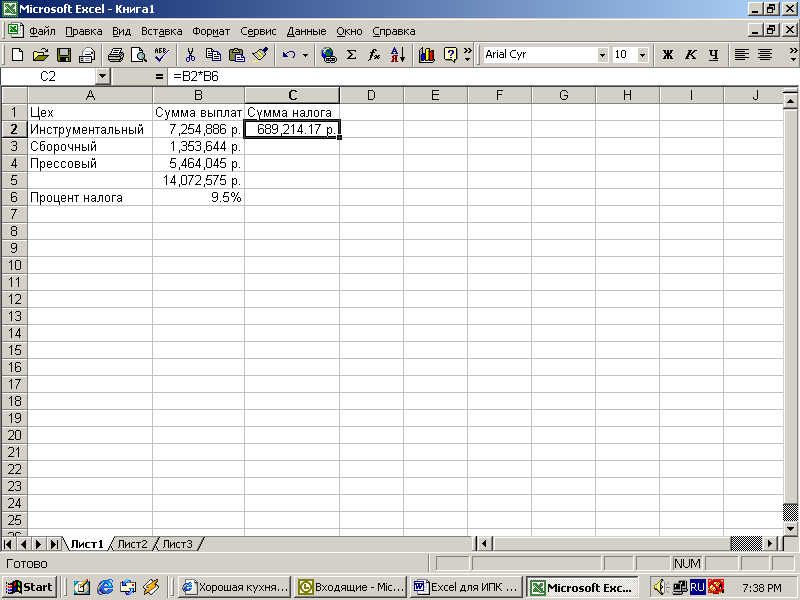Open Print Preview magnifier icon
The height and width of the screenshot is (600, 800).
click(x=139, y=55)
